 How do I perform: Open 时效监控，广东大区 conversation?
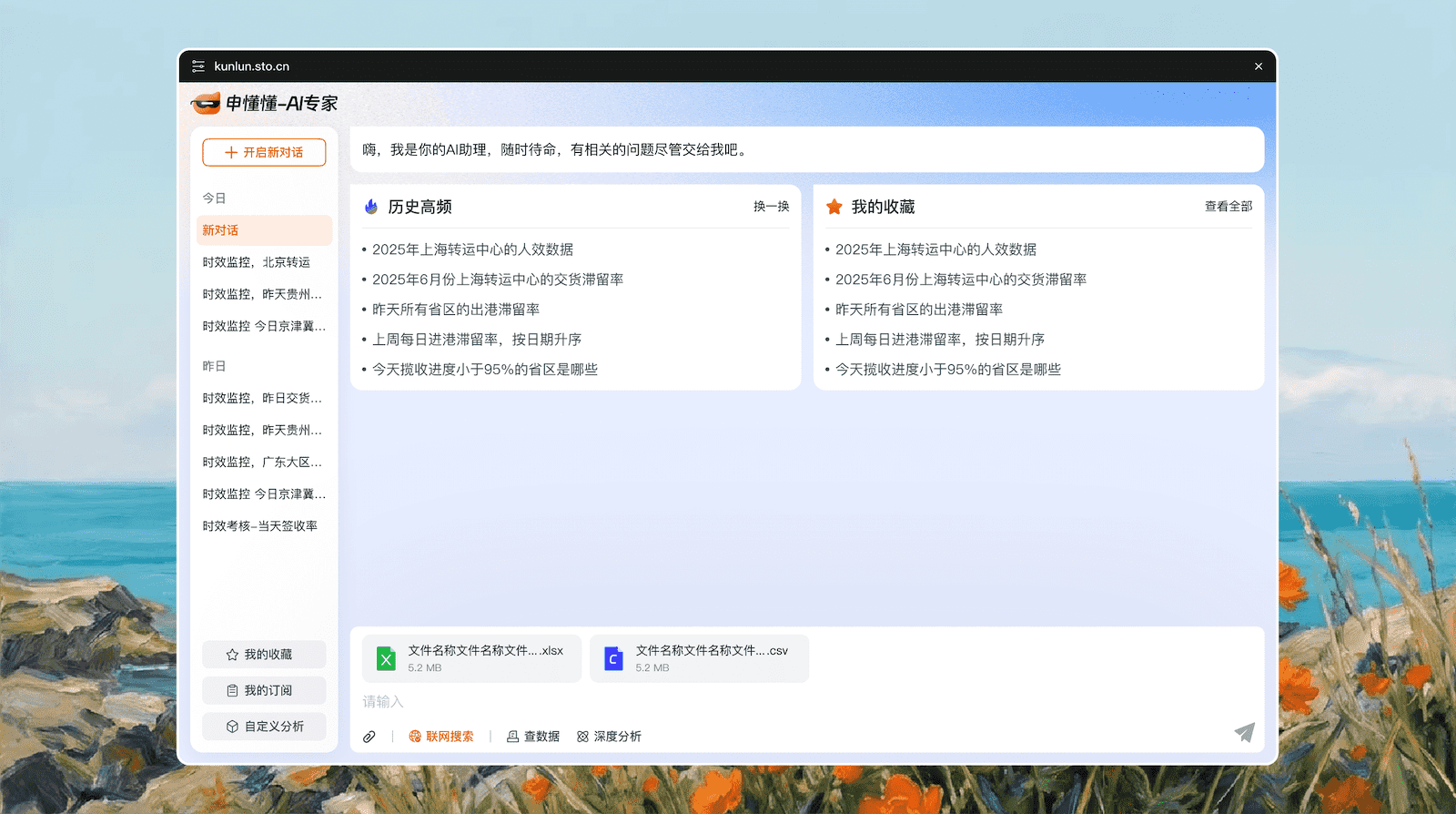[262, 462]
